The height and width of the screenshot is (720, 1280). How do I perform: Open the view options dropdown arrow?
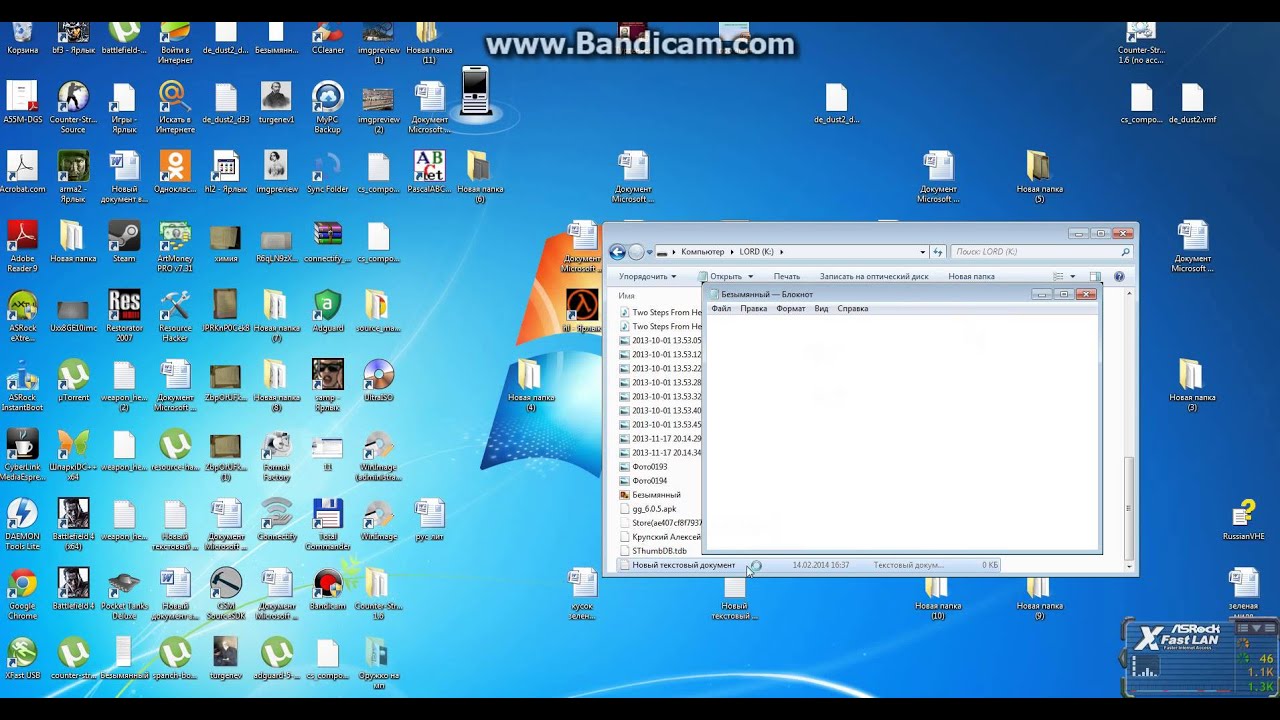1073,277
